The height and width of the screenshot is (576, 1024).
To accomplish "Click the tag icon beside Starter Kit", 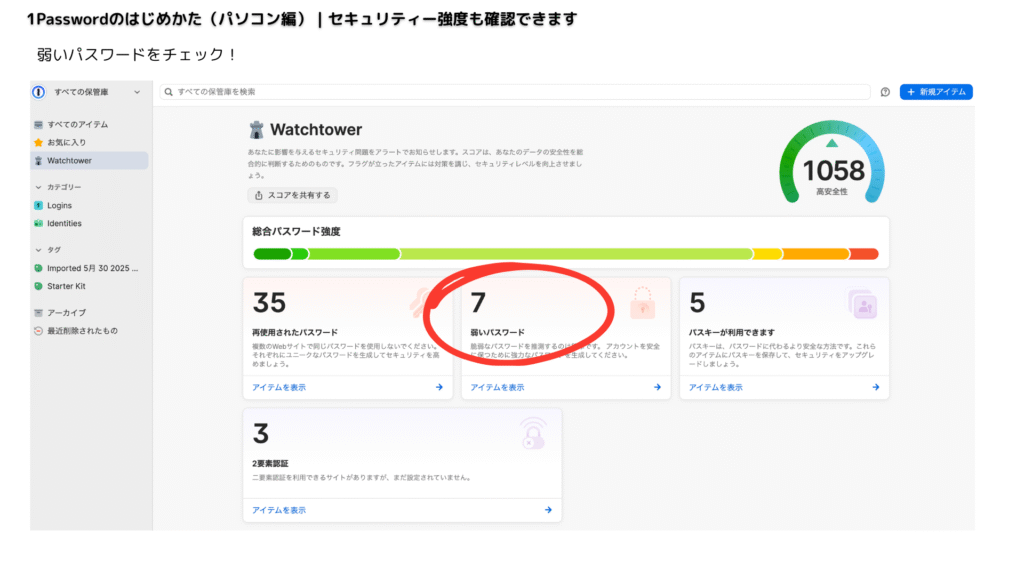I will coord(39,286).
